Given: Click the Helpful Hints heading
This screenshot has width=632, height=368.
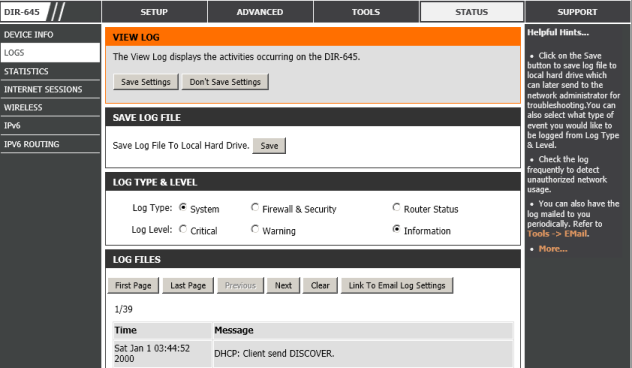Looking at the screenshot, I should coord(558,32).
